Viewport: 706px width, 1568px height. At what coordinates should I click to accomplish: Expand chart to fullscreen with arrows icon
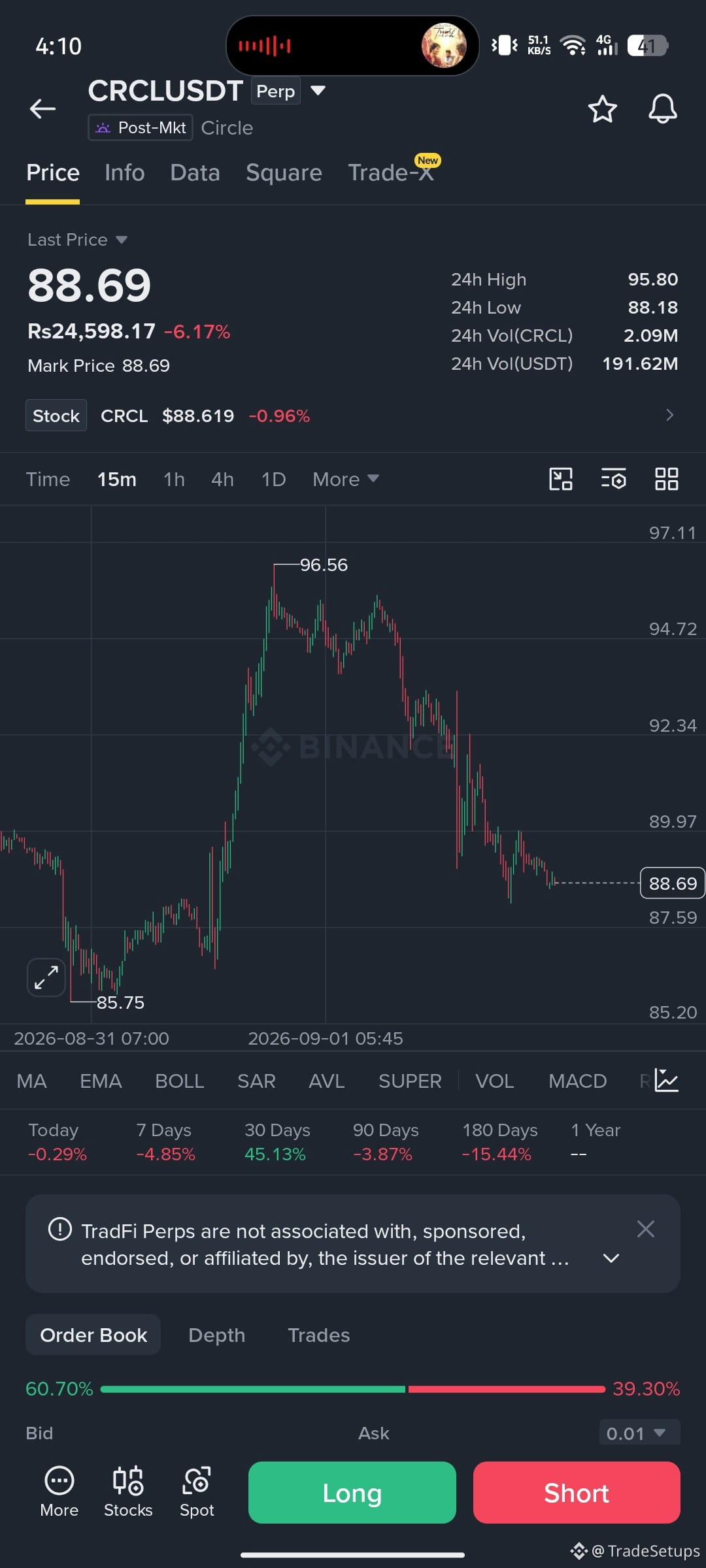46,977
